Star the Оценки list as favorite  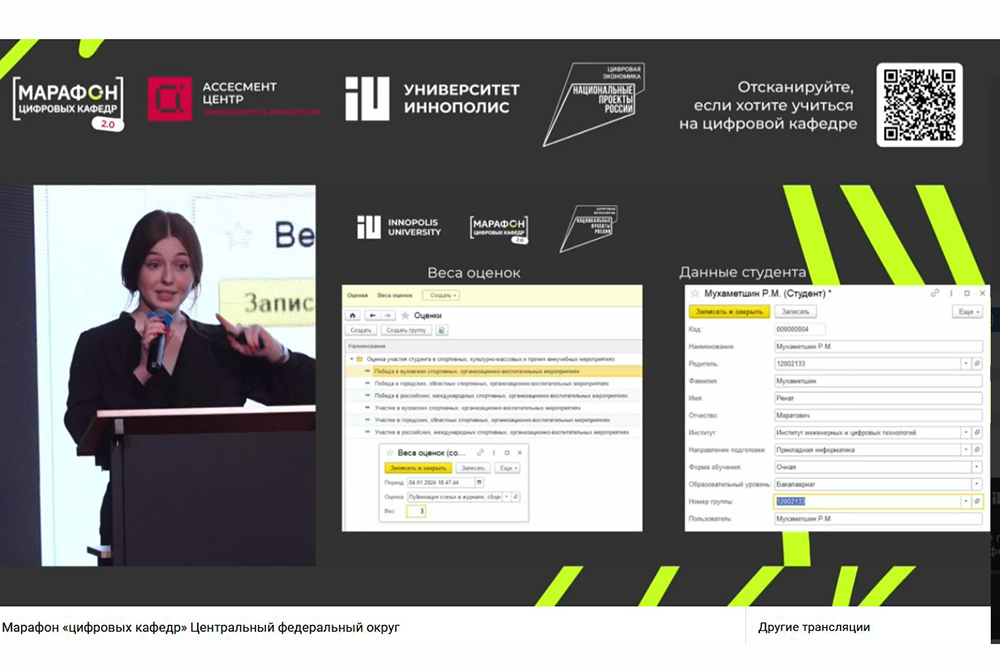[x=405, y=314]
